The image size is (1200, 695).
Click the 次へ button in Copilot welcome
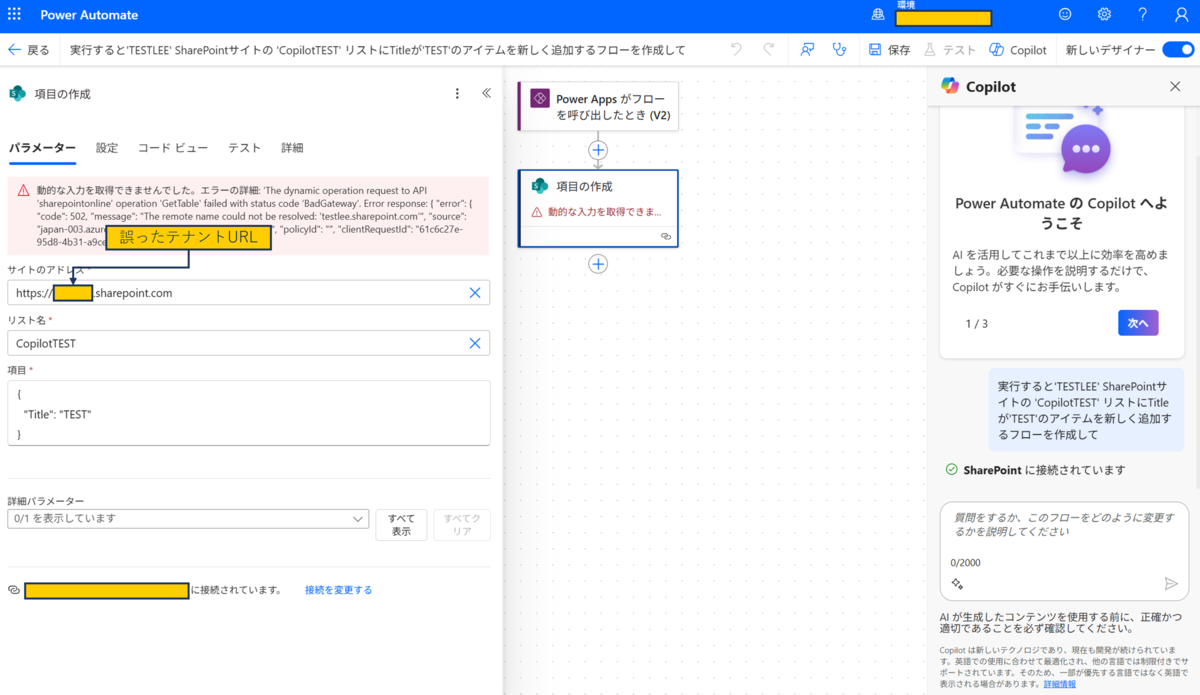coord(1138,323)
